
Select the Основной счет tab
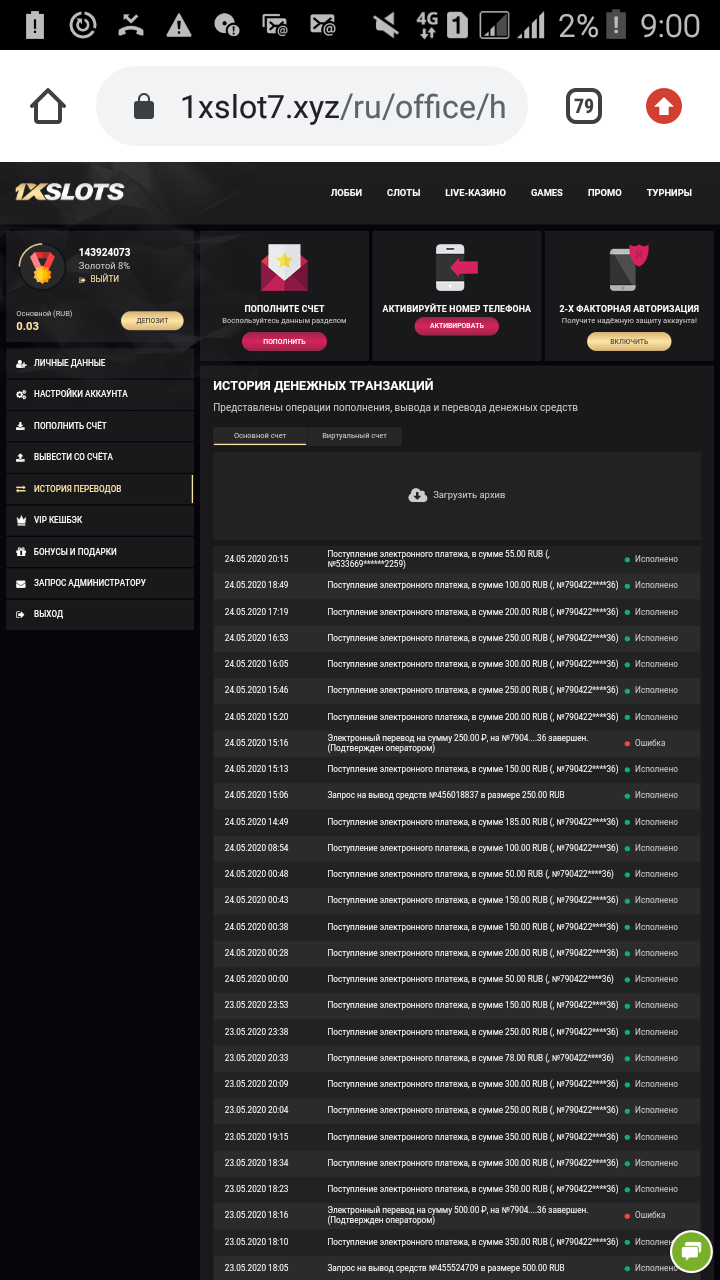click(x=260, y=436)
